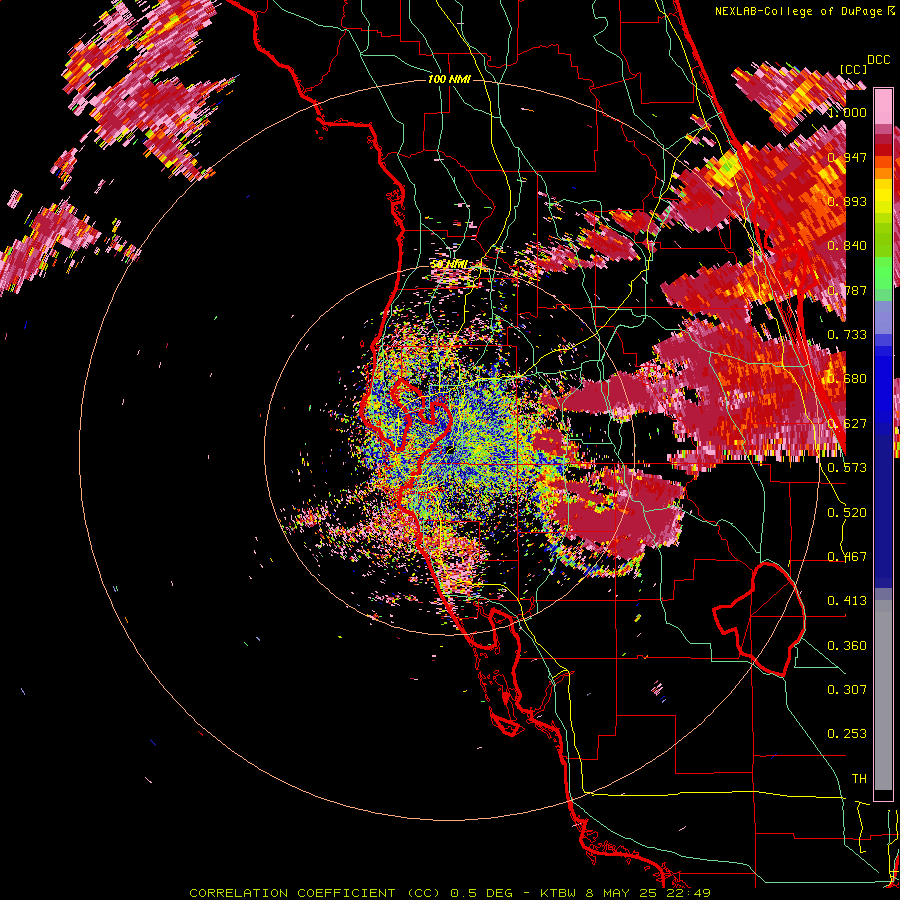
Task: Click the 0.413 scale value
Action: [x=847, y=601]
